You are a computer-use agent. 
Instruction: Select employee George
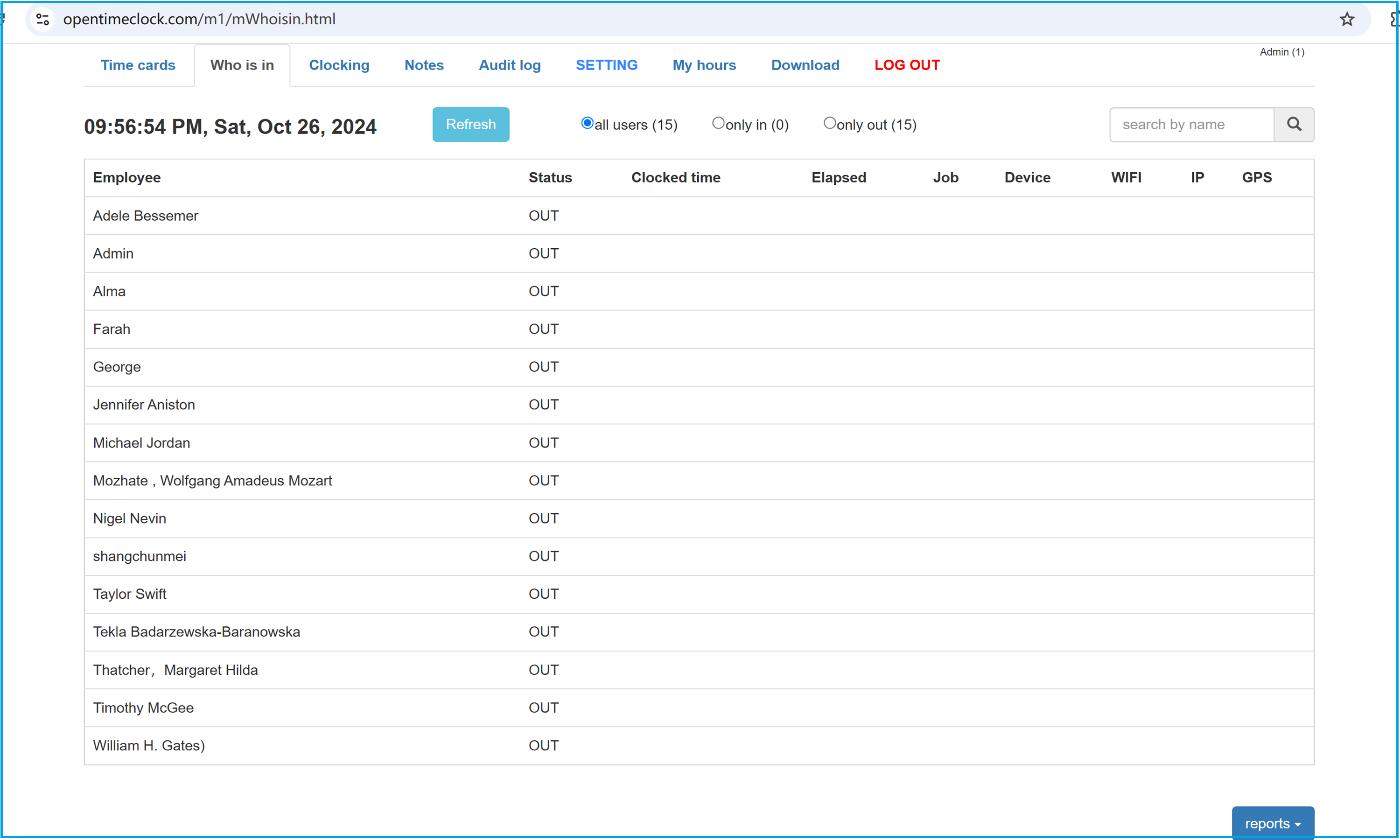pyautogui.click(x=117, y=367)
